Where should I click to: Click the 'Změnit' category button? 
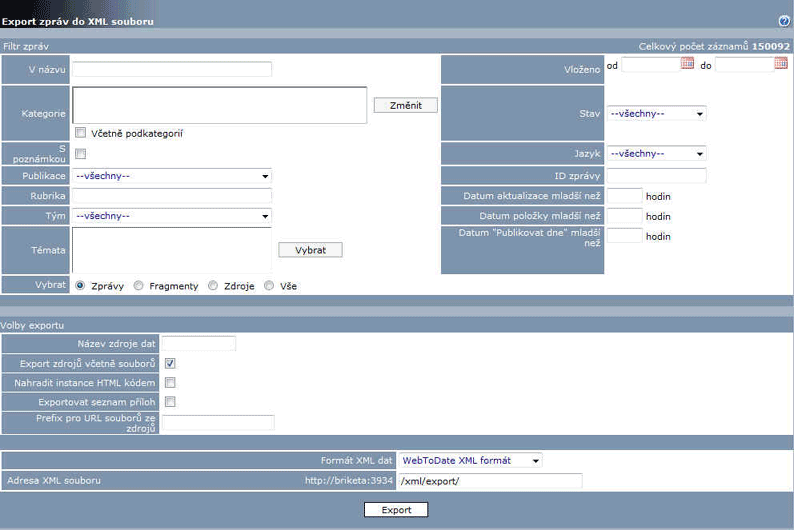[405, 105]
